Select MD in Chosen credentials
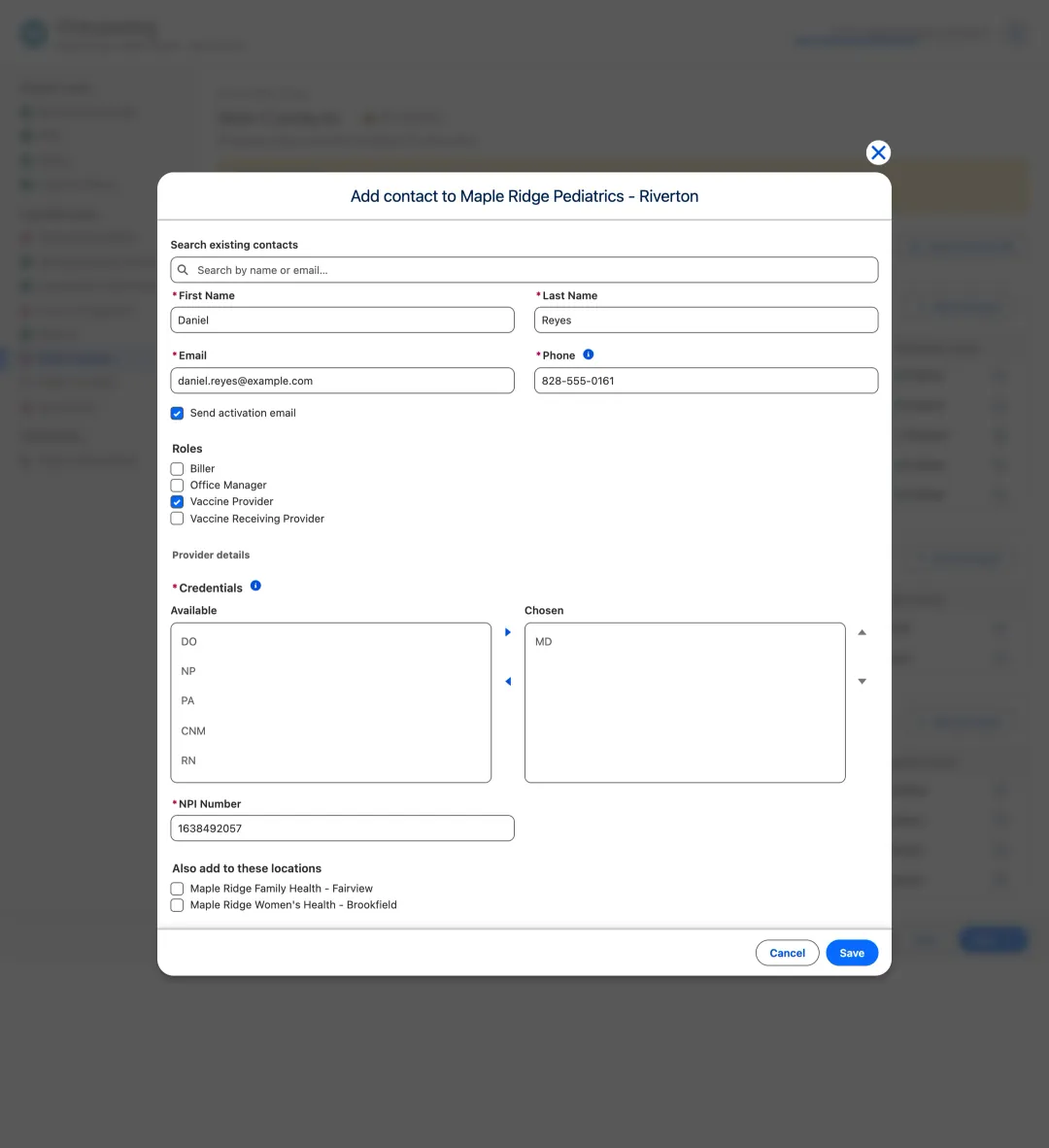1049x1148 pixels. click(x=685, y=641)
